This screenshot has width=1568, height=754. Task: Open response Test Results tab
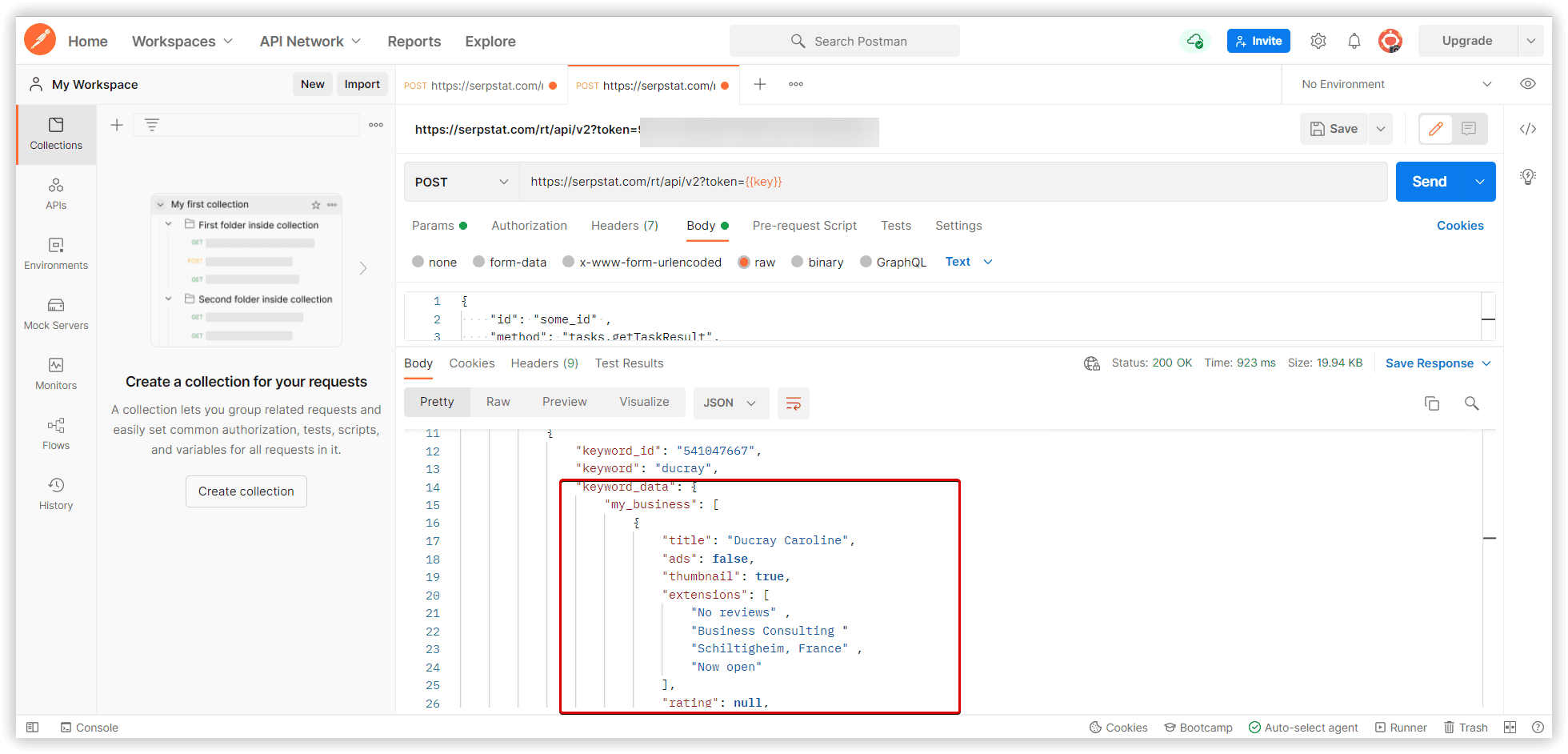point(630,363)
